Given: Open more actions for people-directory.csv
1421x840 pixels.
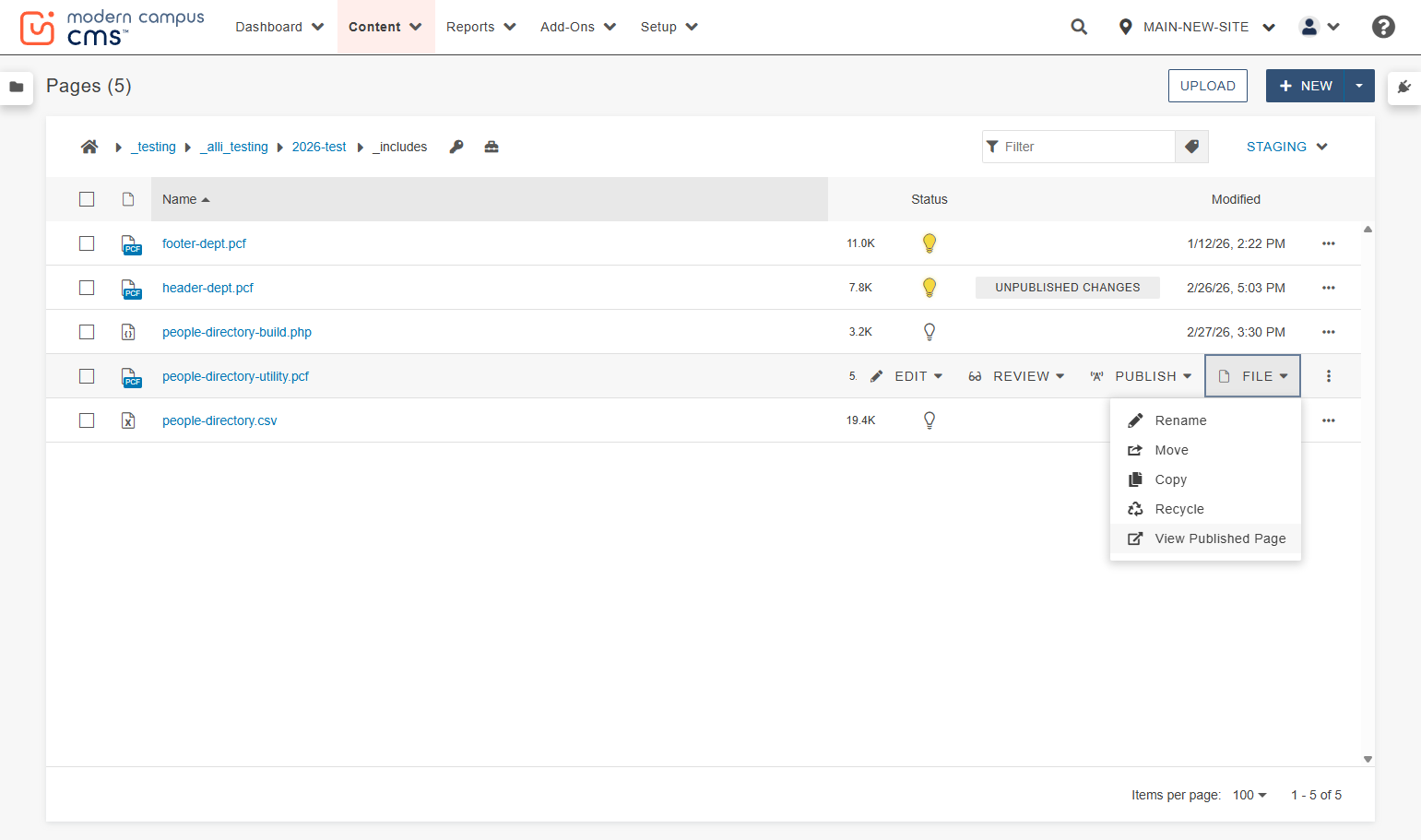Looking at the screenshot, I should [1329, 420].
